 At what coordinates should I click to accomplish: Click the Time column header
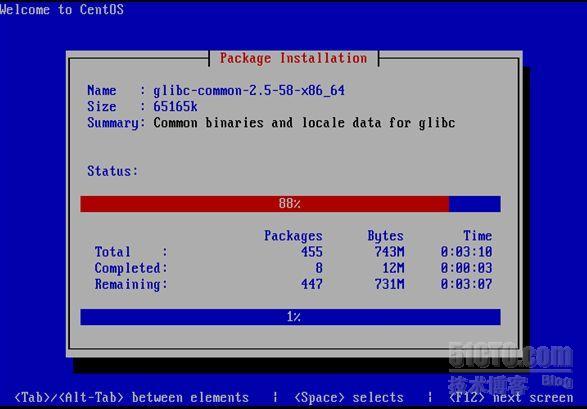coord(478,236)
